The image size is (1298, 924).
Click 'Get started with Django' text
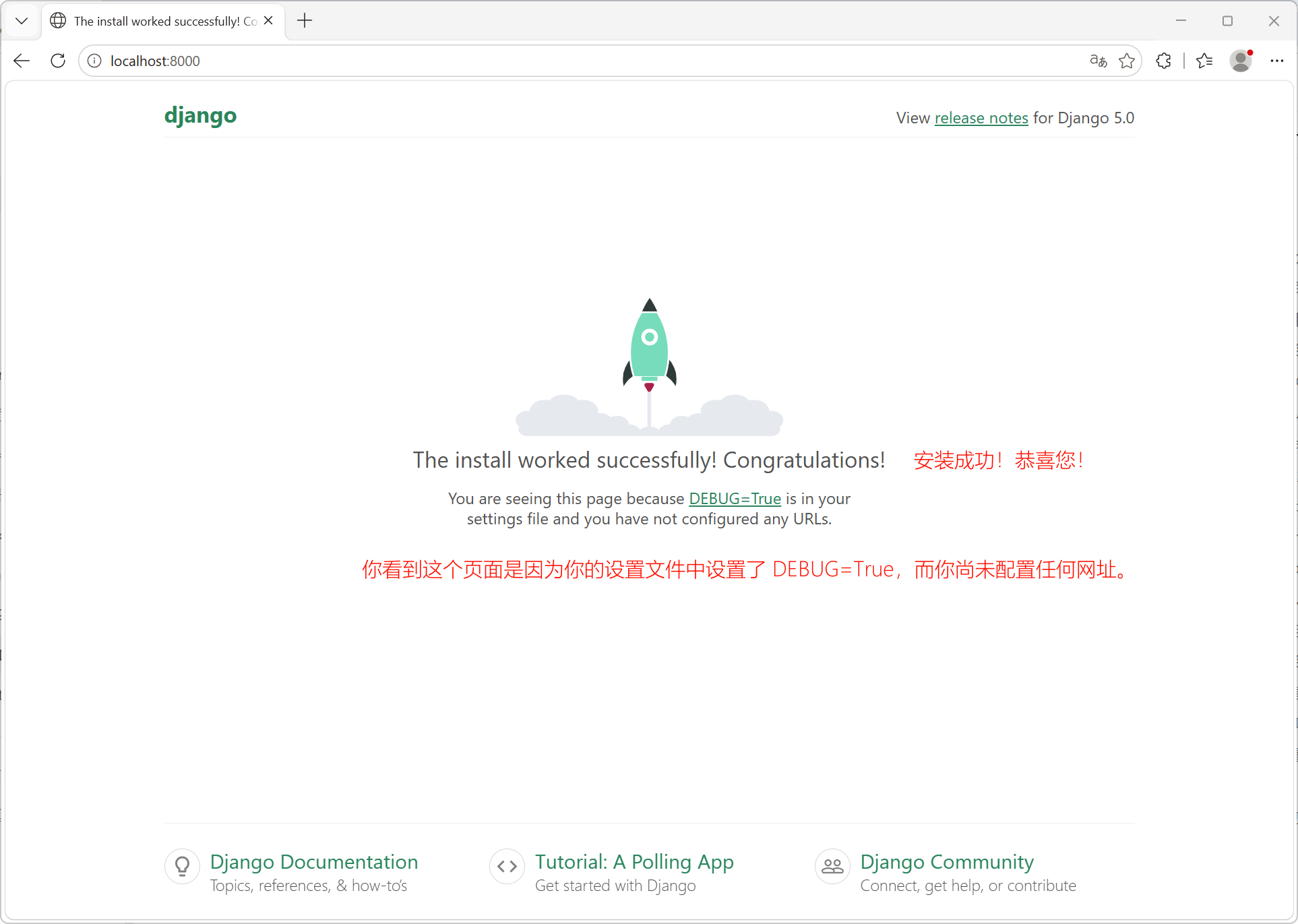615,886
